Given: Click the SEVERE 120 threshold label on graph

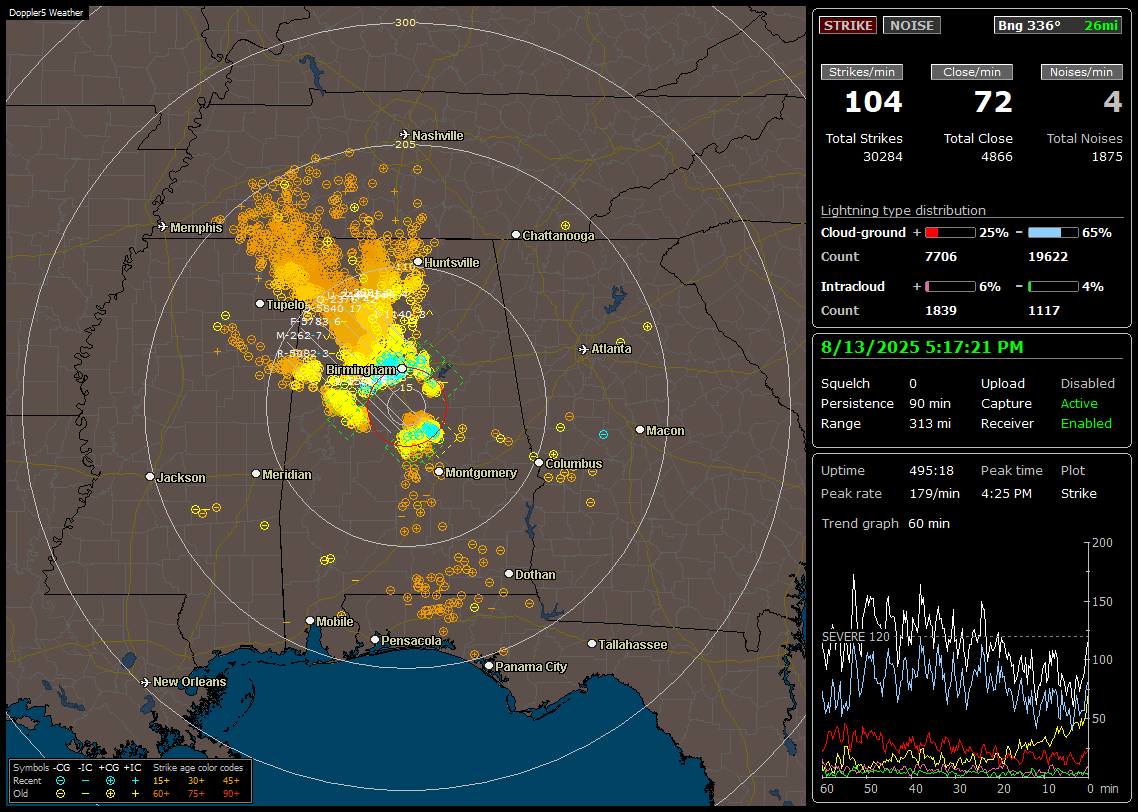Looking at the screenshot, I should coord(856,637).
